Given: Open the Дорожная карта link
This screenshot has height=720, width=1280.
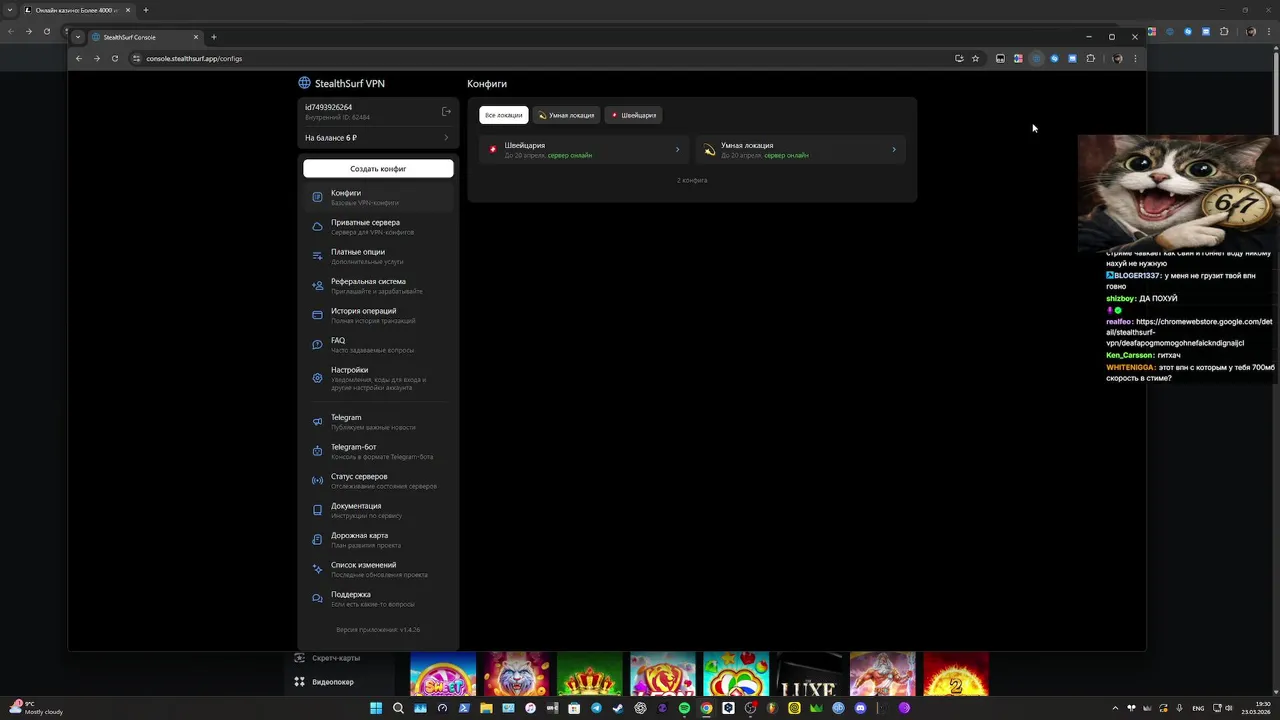Looking at the screenshot, I should click(378, 540).
